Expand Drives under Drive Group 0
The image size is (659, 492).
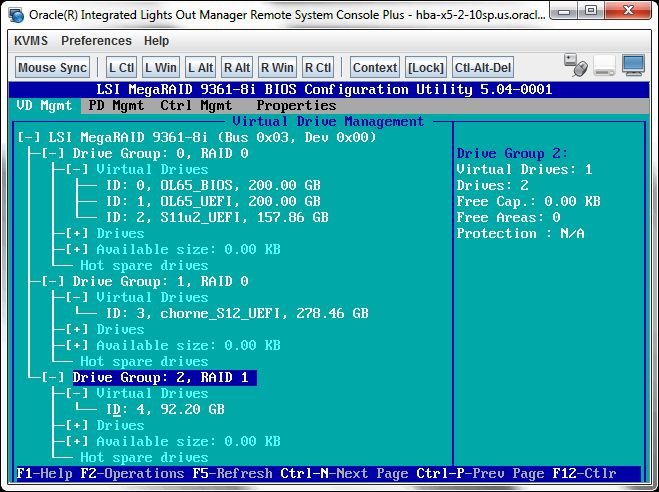(77, 233)
